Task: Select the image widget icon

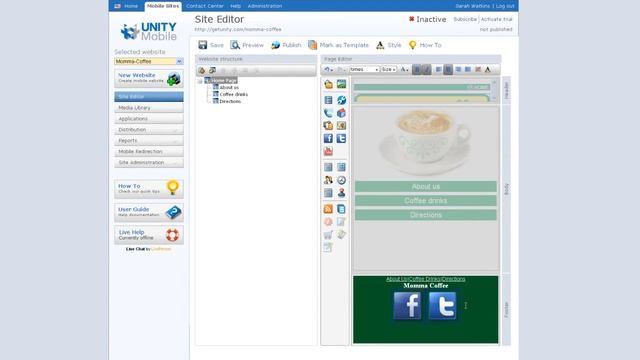Action: (341, 84)
